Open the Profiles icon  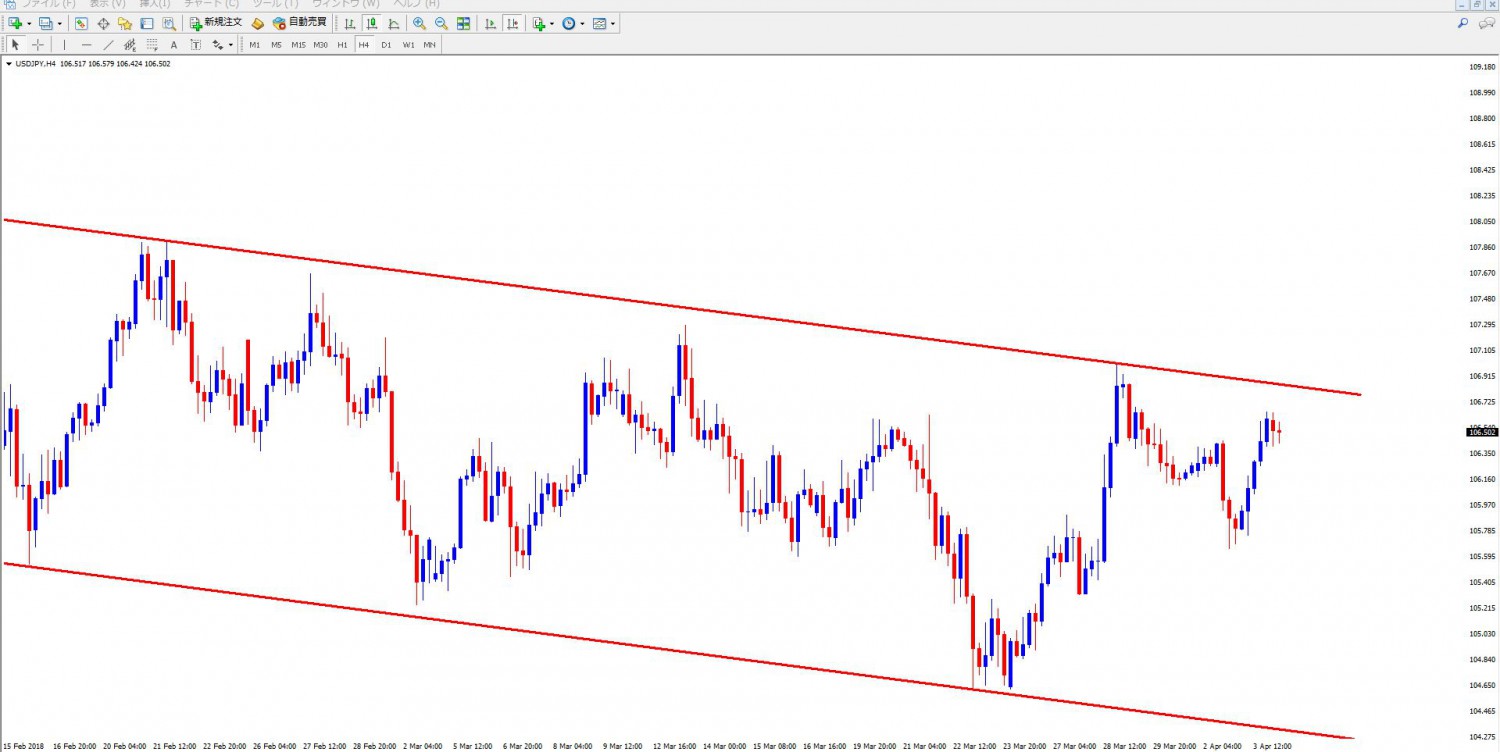(46, 23)
